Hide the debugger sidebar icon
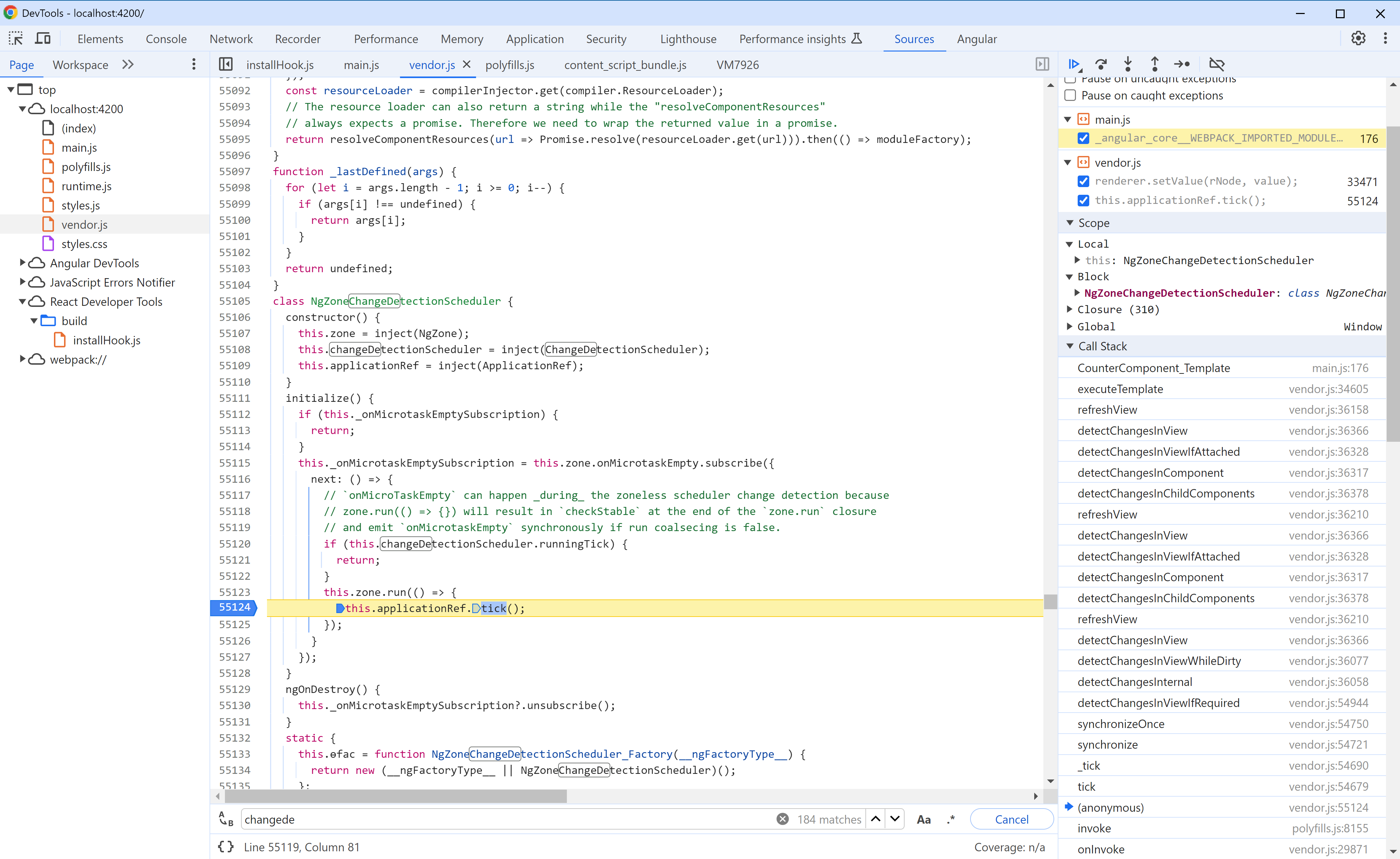 click(x=1042, y=64)
